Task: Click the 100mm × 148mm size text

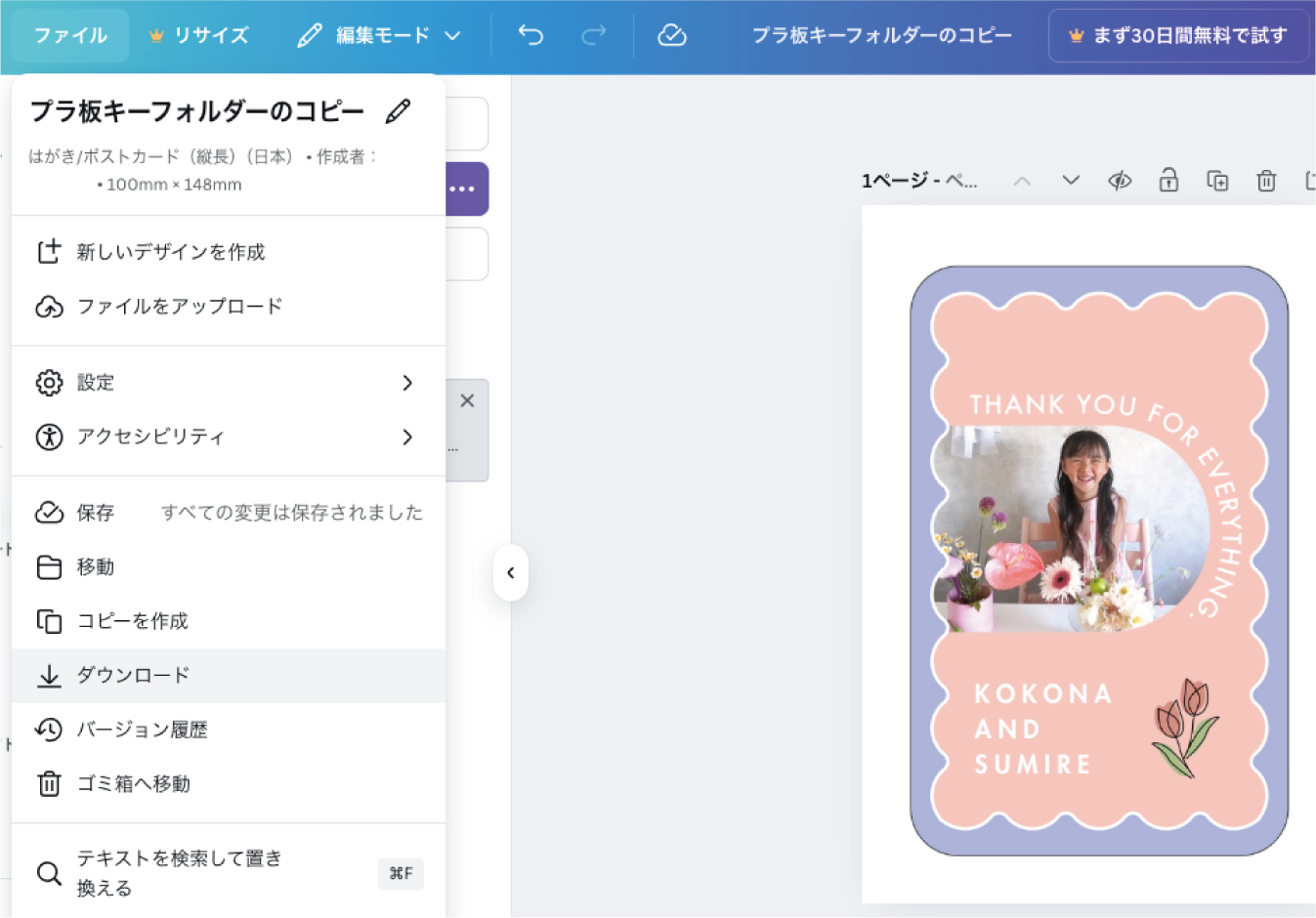Action: (x=174, y=185)
